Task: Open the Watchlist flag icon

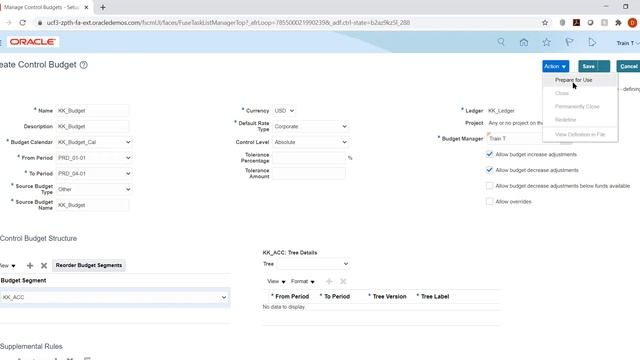Action: (x=569, y=42)
